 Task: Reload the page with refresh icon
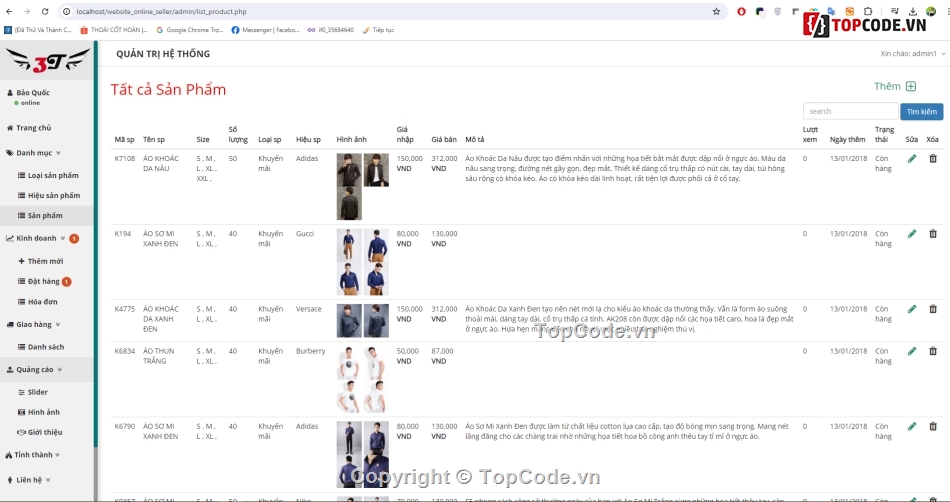coord(45,12)
